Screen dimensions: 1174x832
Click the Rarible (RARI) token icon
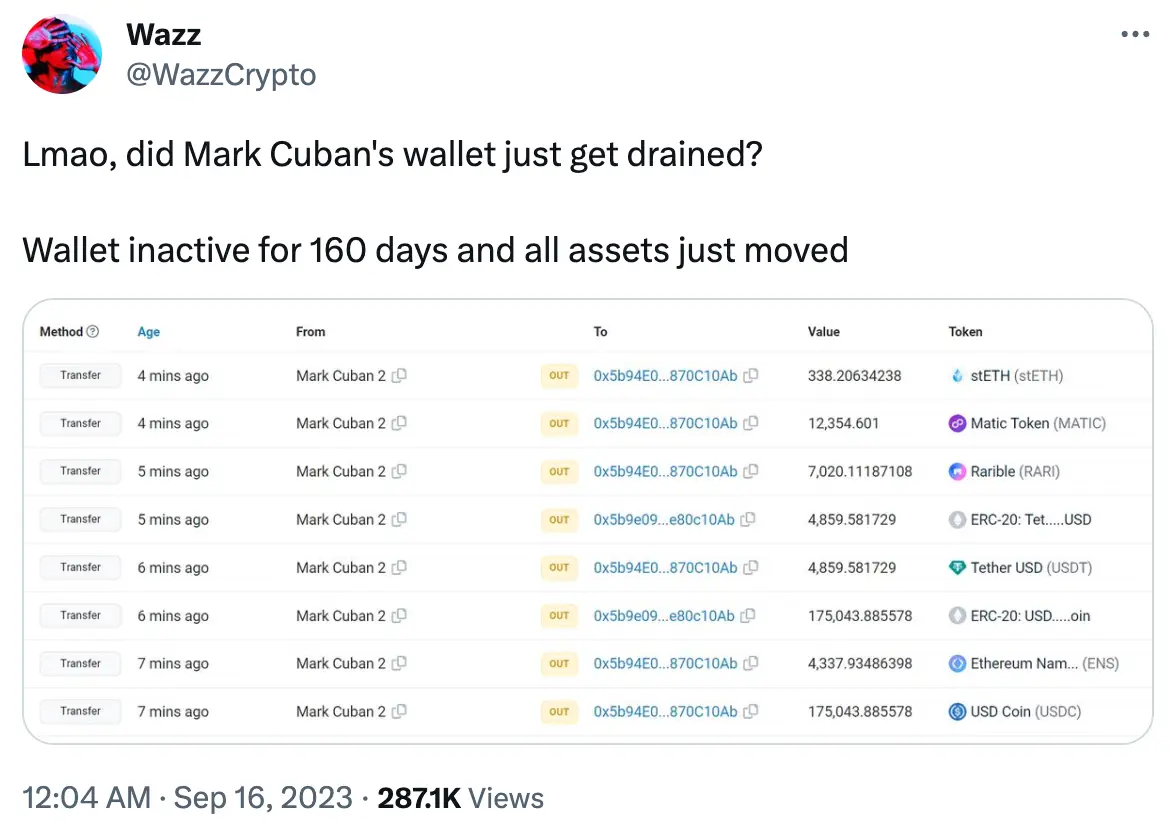[x=957, y=471]
